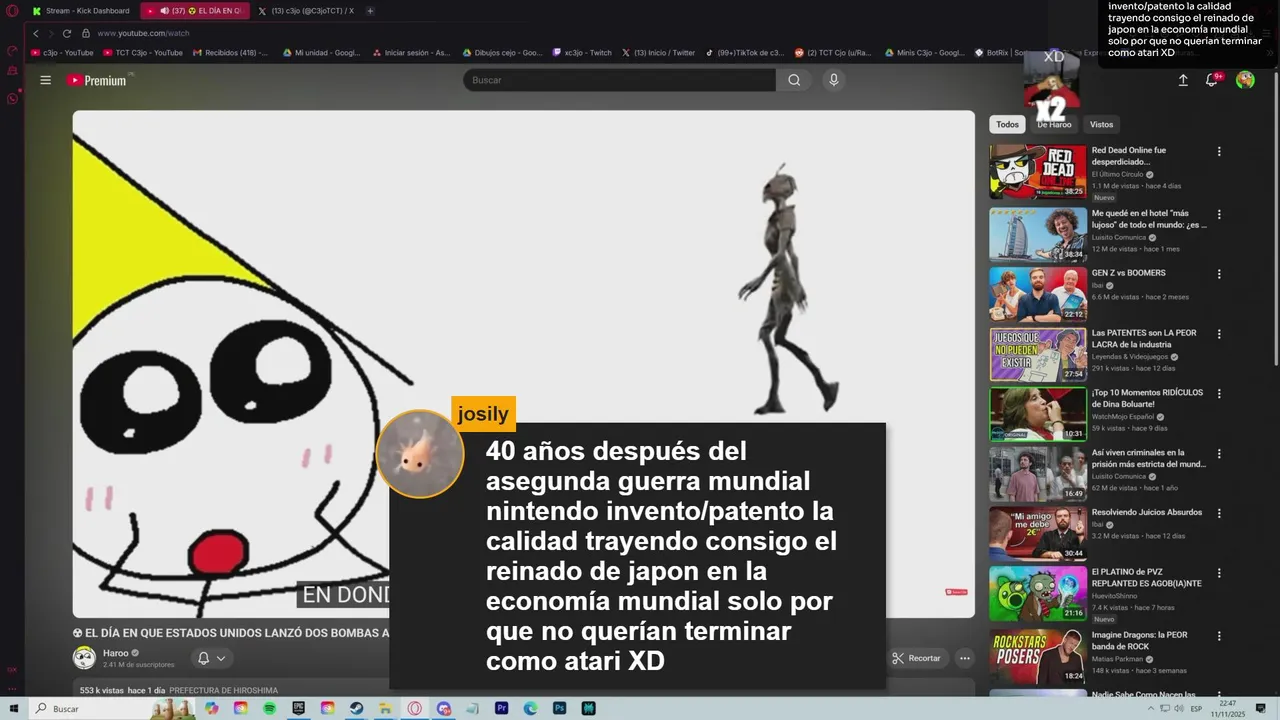Screen dimensions: 1280x720
Task: Click the YouTube search magnifier button
Action: pos(794,80)
